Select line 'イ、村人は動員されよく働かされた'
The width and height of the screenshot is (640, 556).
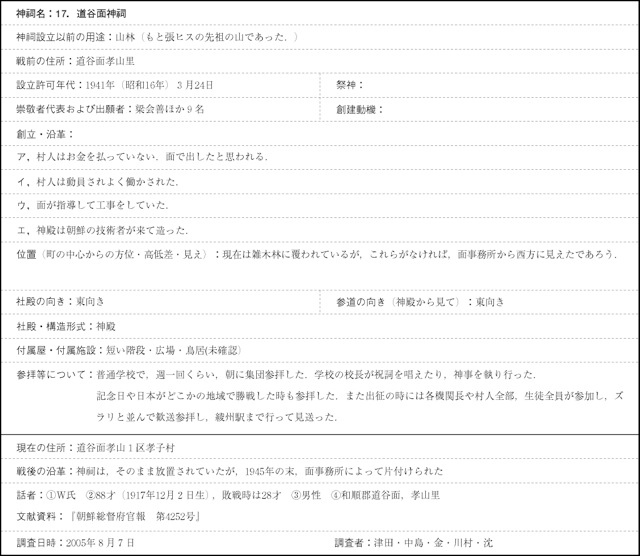97,182
